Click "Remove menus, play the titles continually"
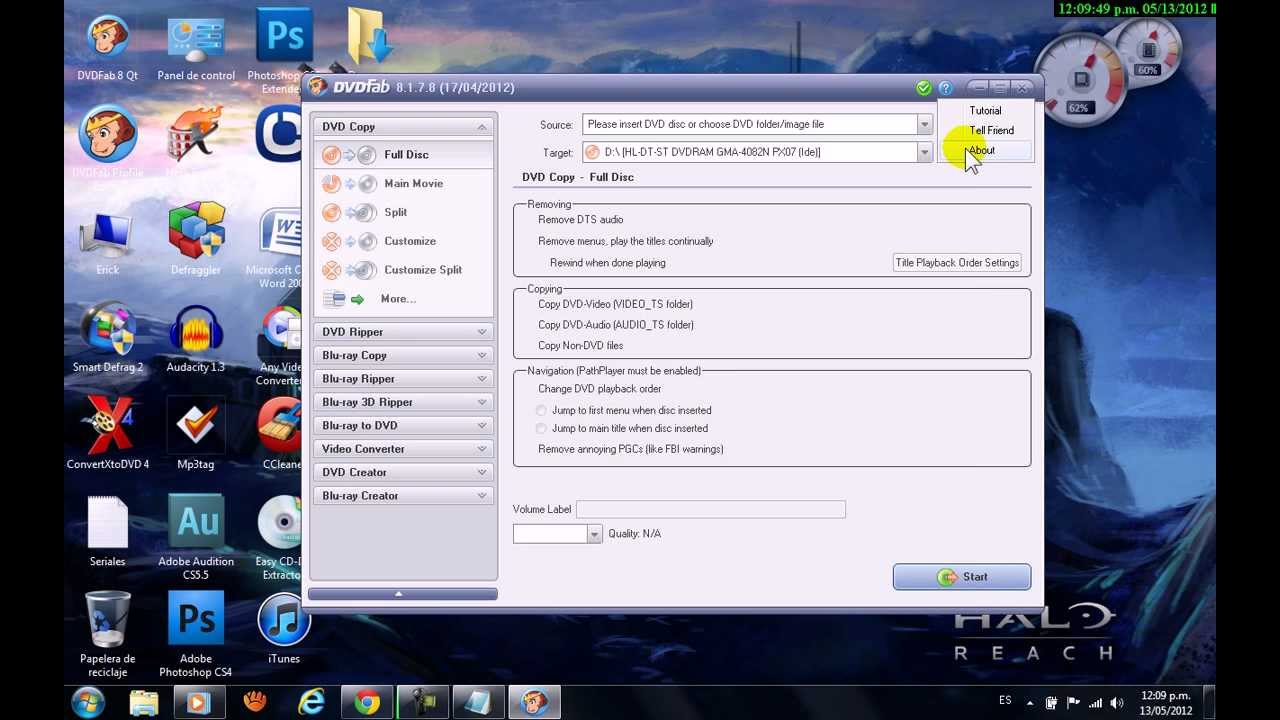Image resolution: width=1280 pixels, height=720 pixels. pos(626,242)
